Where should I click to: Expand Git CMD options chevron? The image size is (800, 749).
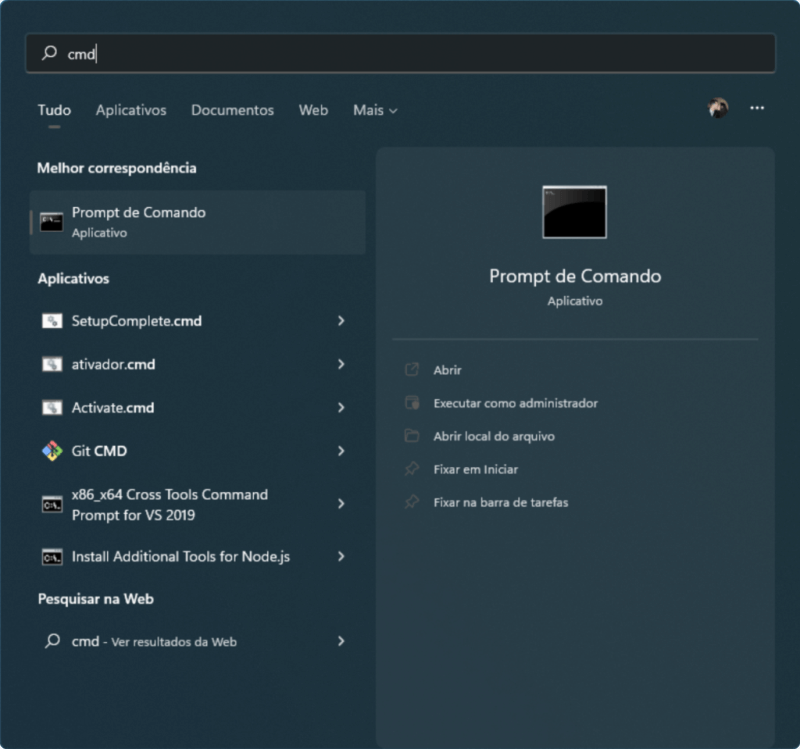tap(341, 451)
